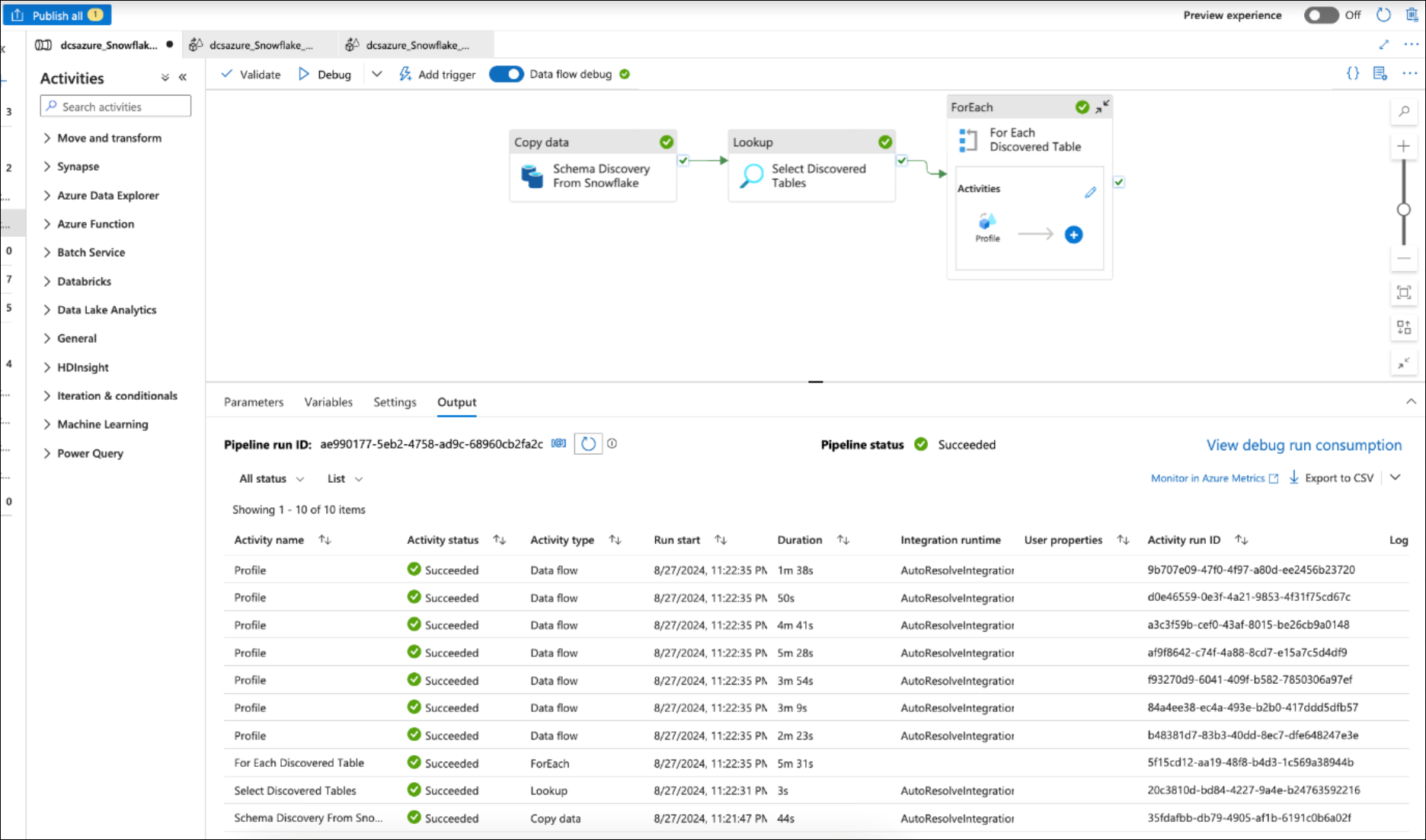Open the All status filter dropdown
The height and width of the screenshot is (840, 1426).
[271, 478]
